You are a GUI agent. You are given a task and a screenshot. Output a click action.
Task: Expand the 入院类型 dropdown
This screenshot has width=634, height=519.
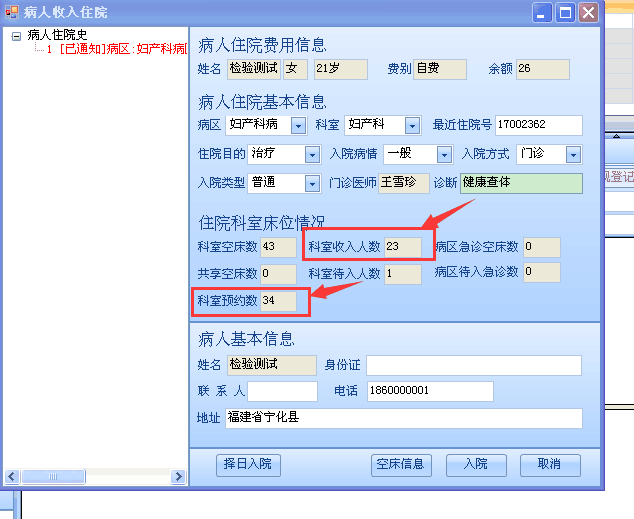312,184
